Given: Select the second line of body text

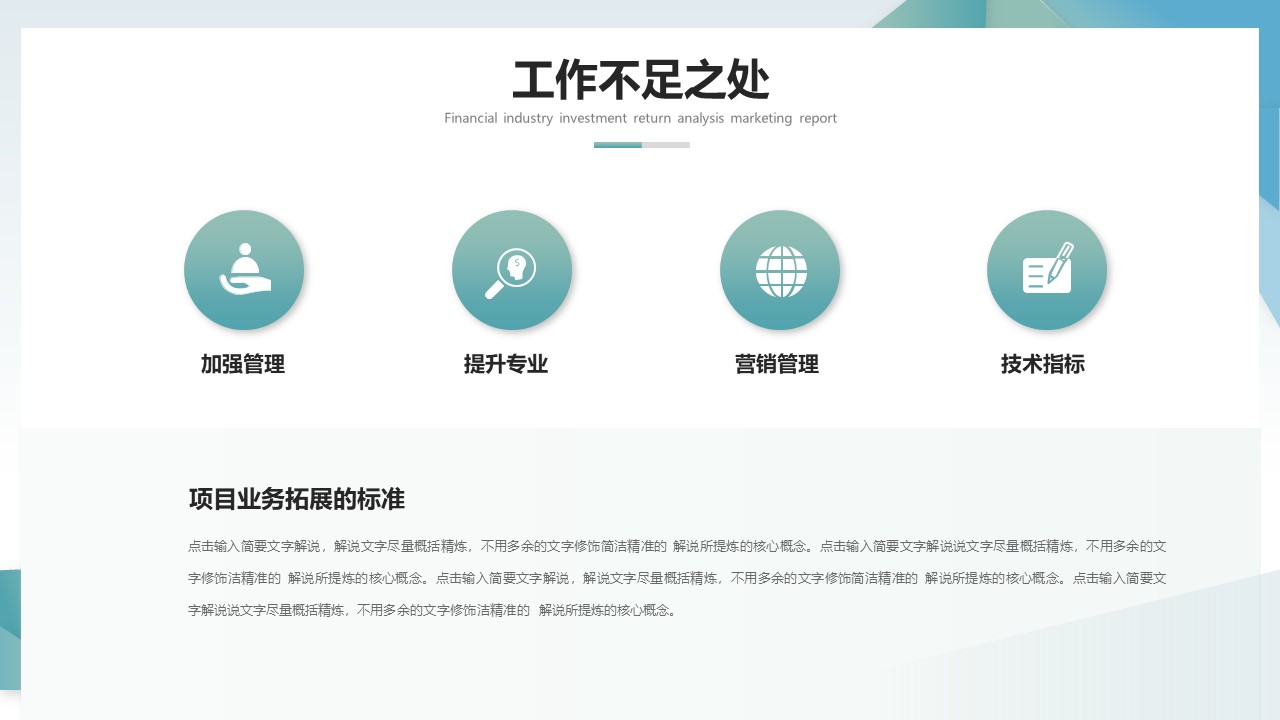Looking at the screenshot, I should point(677,578).
